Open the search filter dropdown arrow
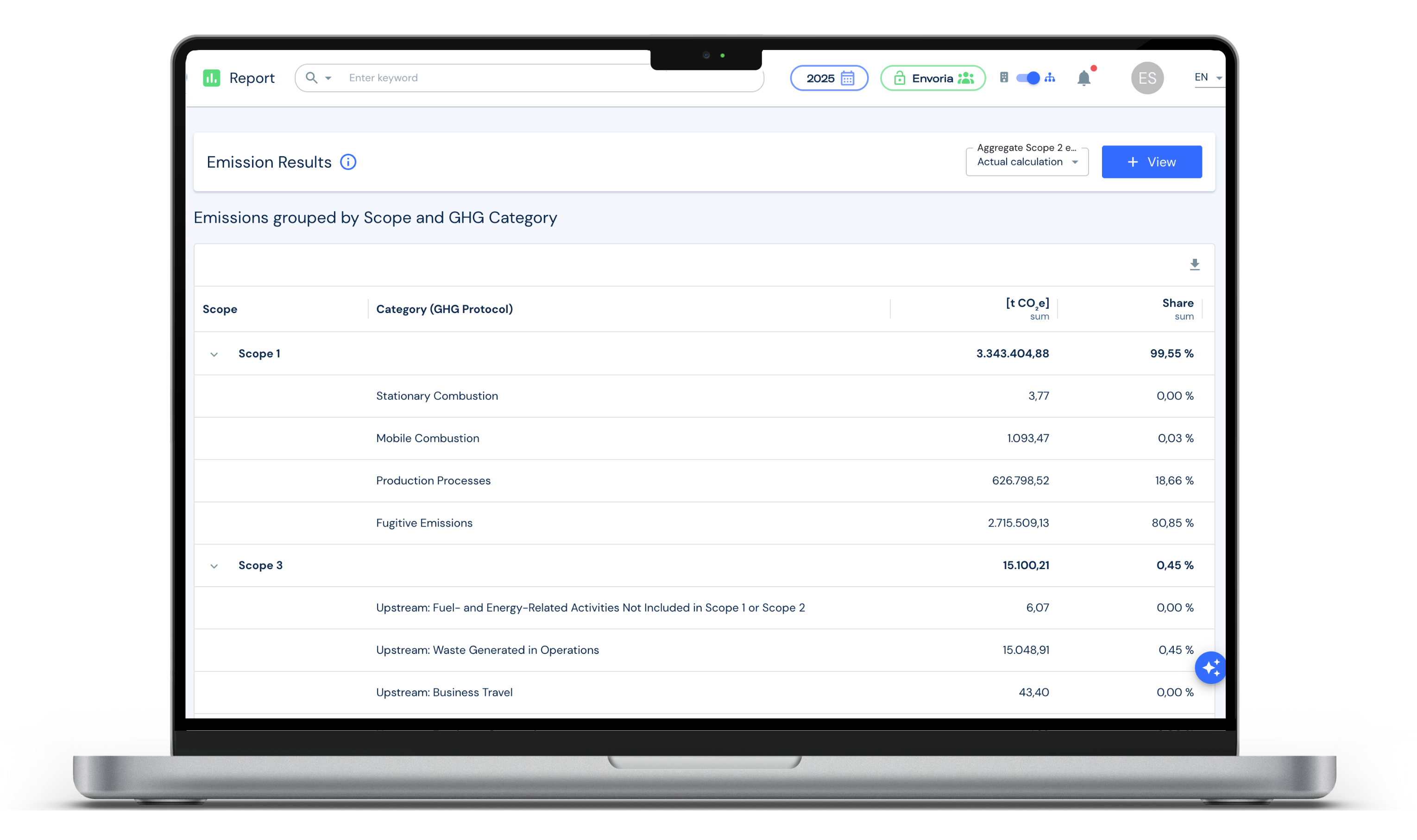Viewport: 1417px width, 840px height. click(x=328, y=78)
